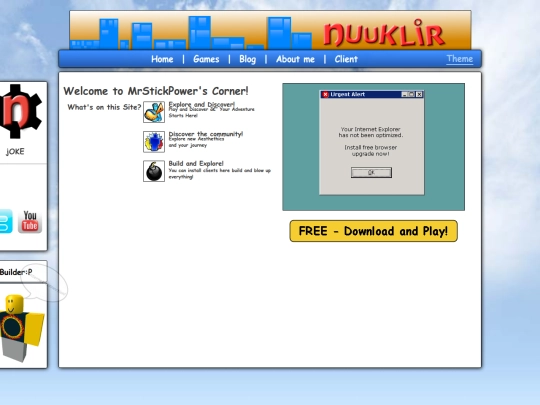Open the Explore and Discover! heading link
540x405 pixels.
(201, 104)
